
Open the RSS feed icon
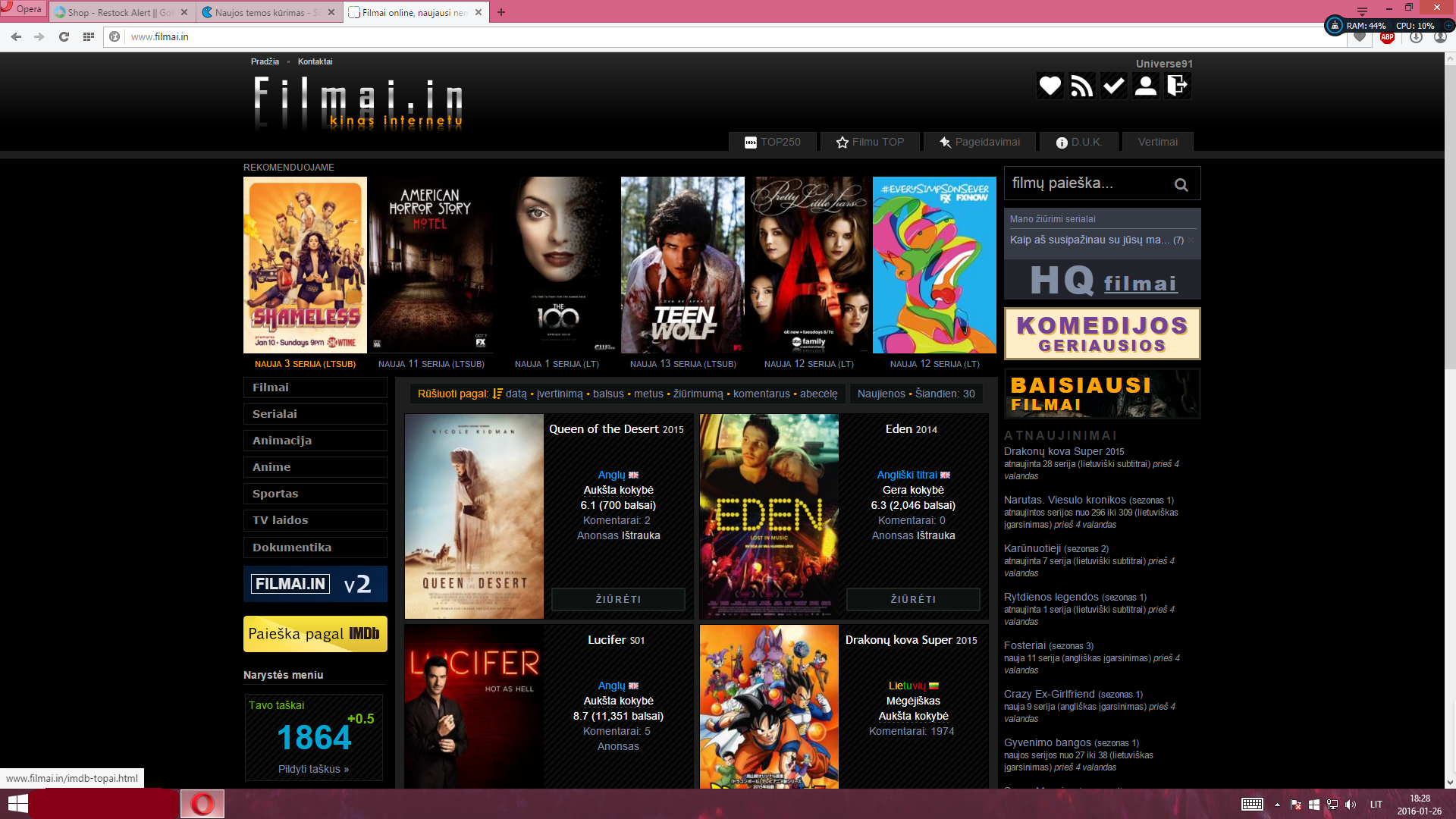click(x=1082, y=86)
